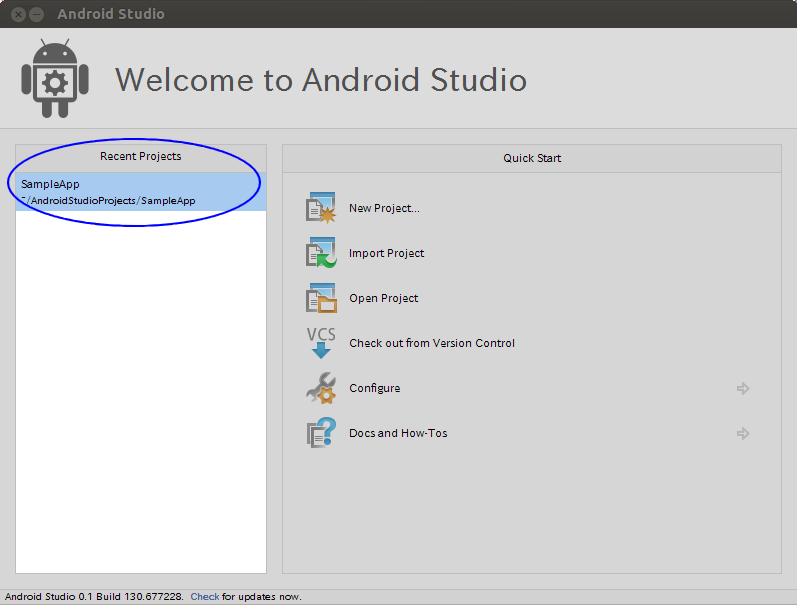Close the Android Studio window
The width and height of the screenshot is (797, 605).
pos(18,14)
